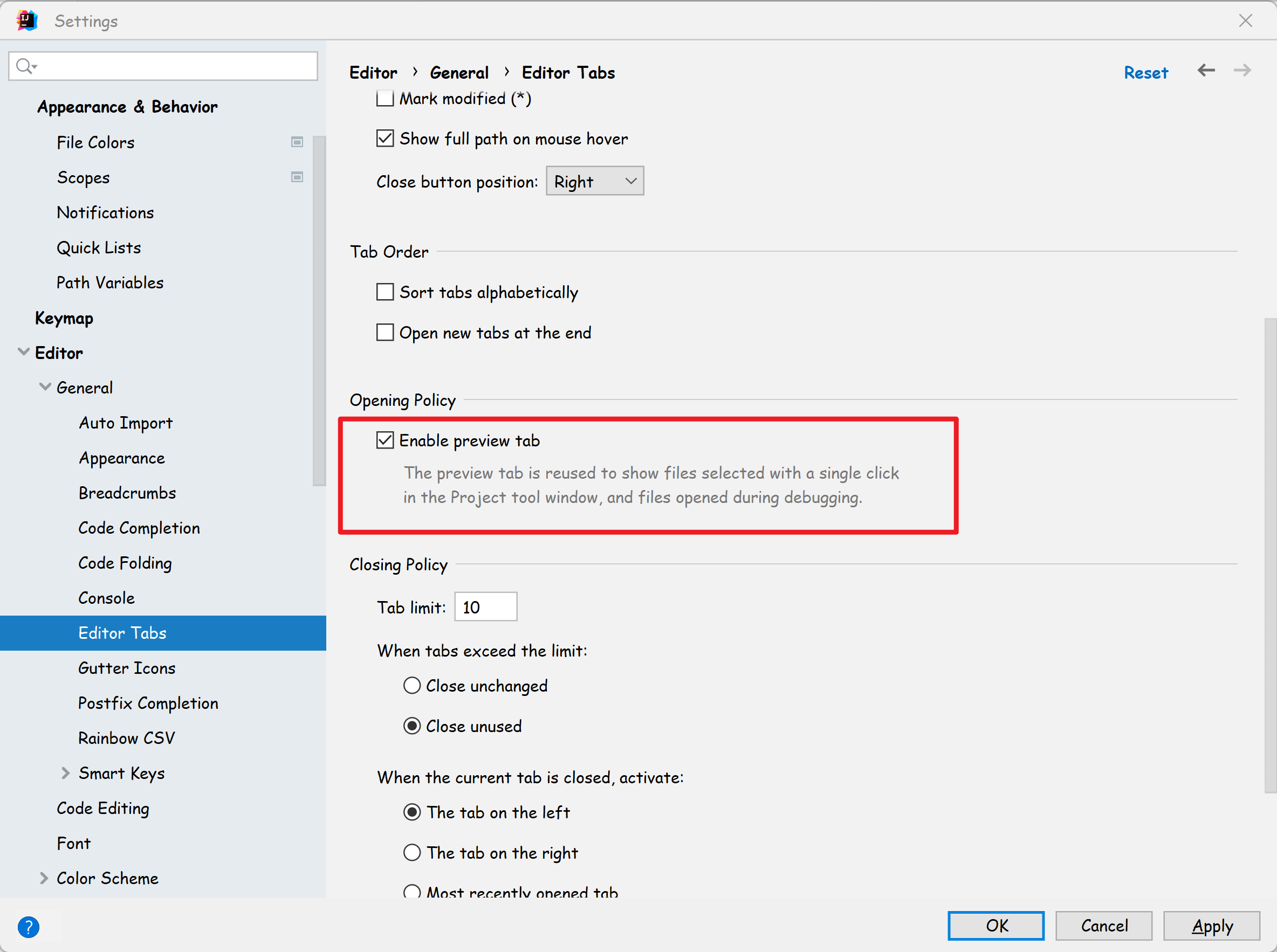The height and width of the screenshot is (952, 1277).
Task: Select the Close unchanged radio option
Action: point(411,686)
